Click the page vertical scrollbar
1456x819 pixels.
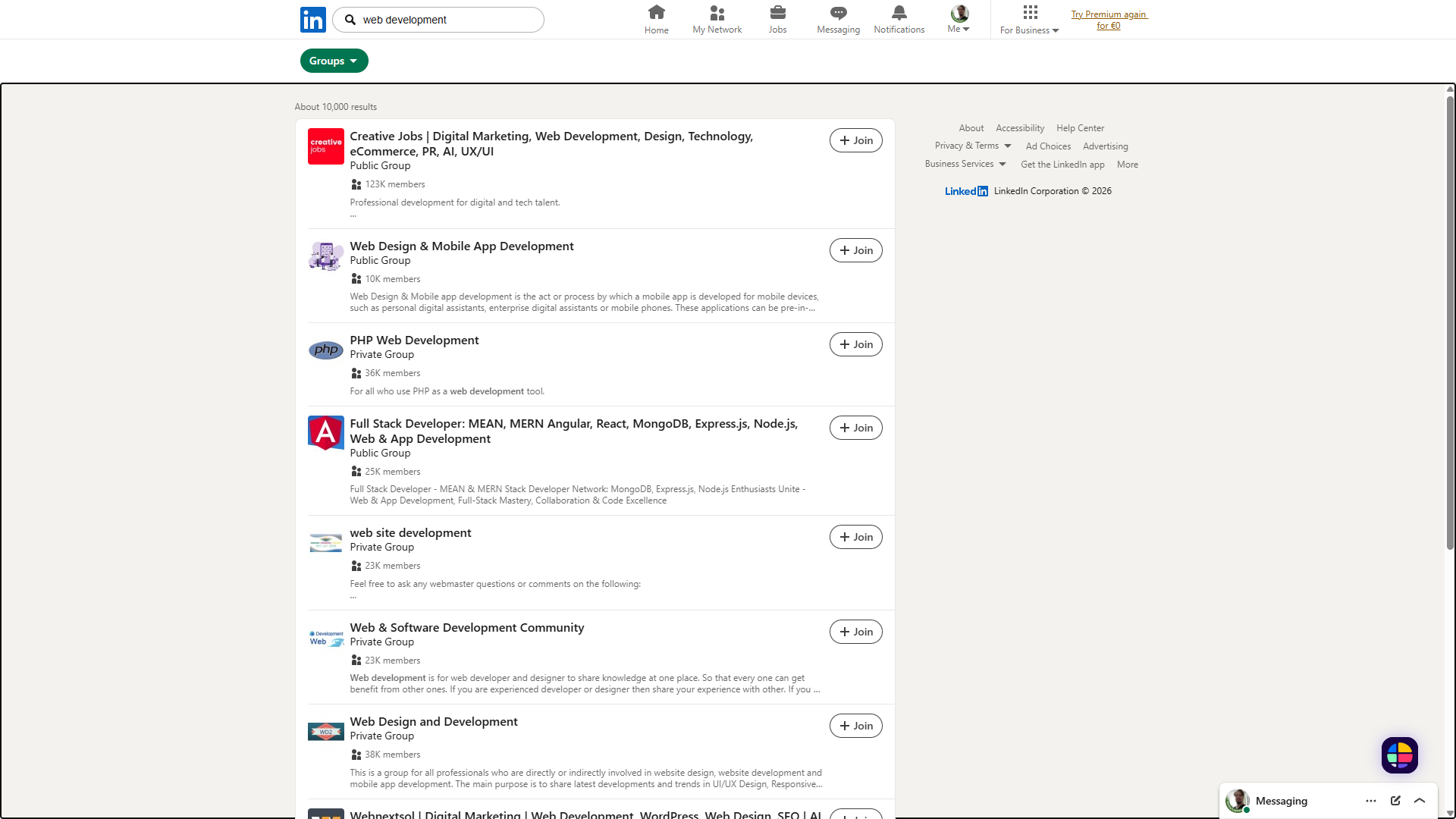[x=1450, y=322]
